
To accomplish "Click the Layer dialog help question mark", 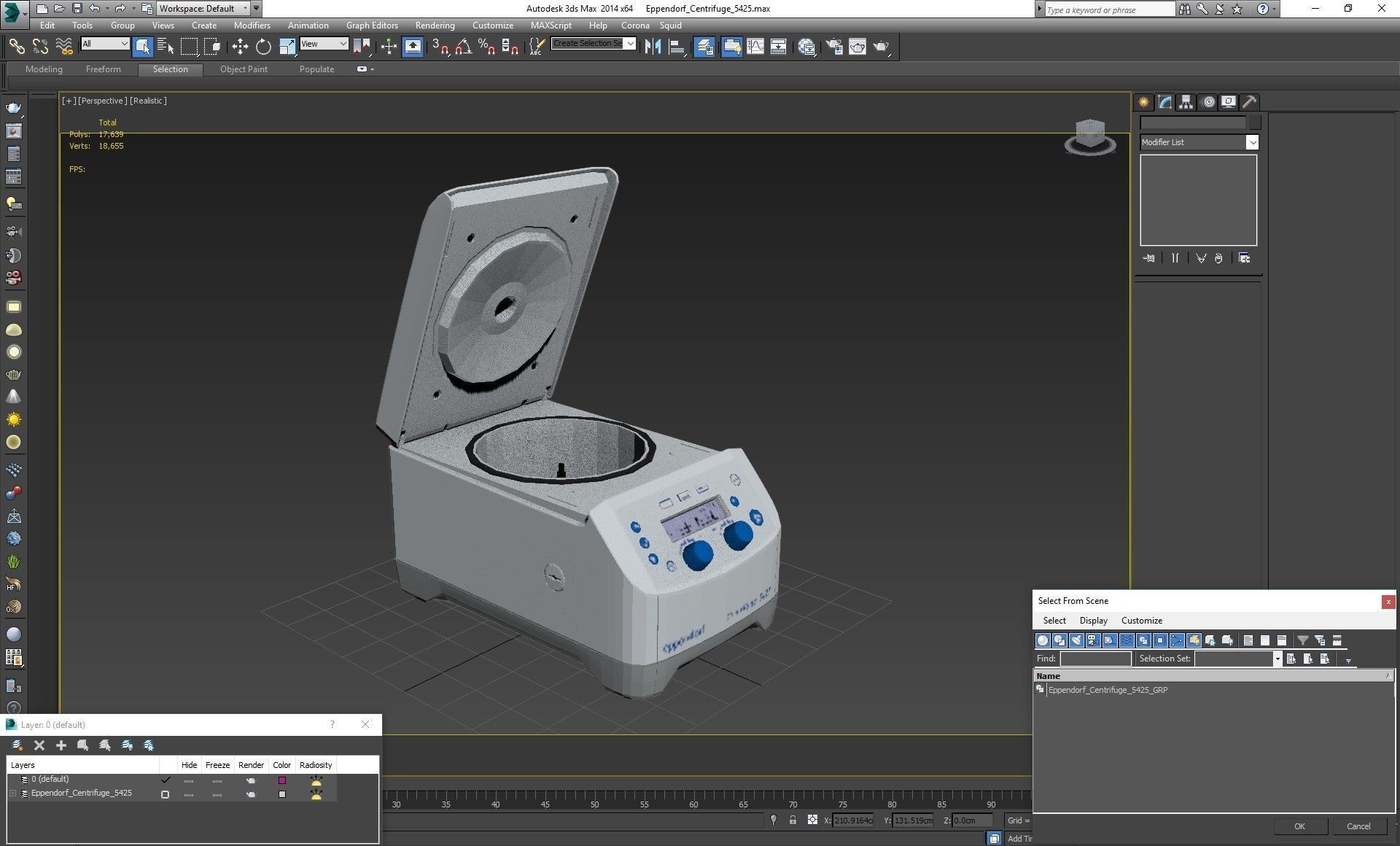I will (x=332, y=724).
